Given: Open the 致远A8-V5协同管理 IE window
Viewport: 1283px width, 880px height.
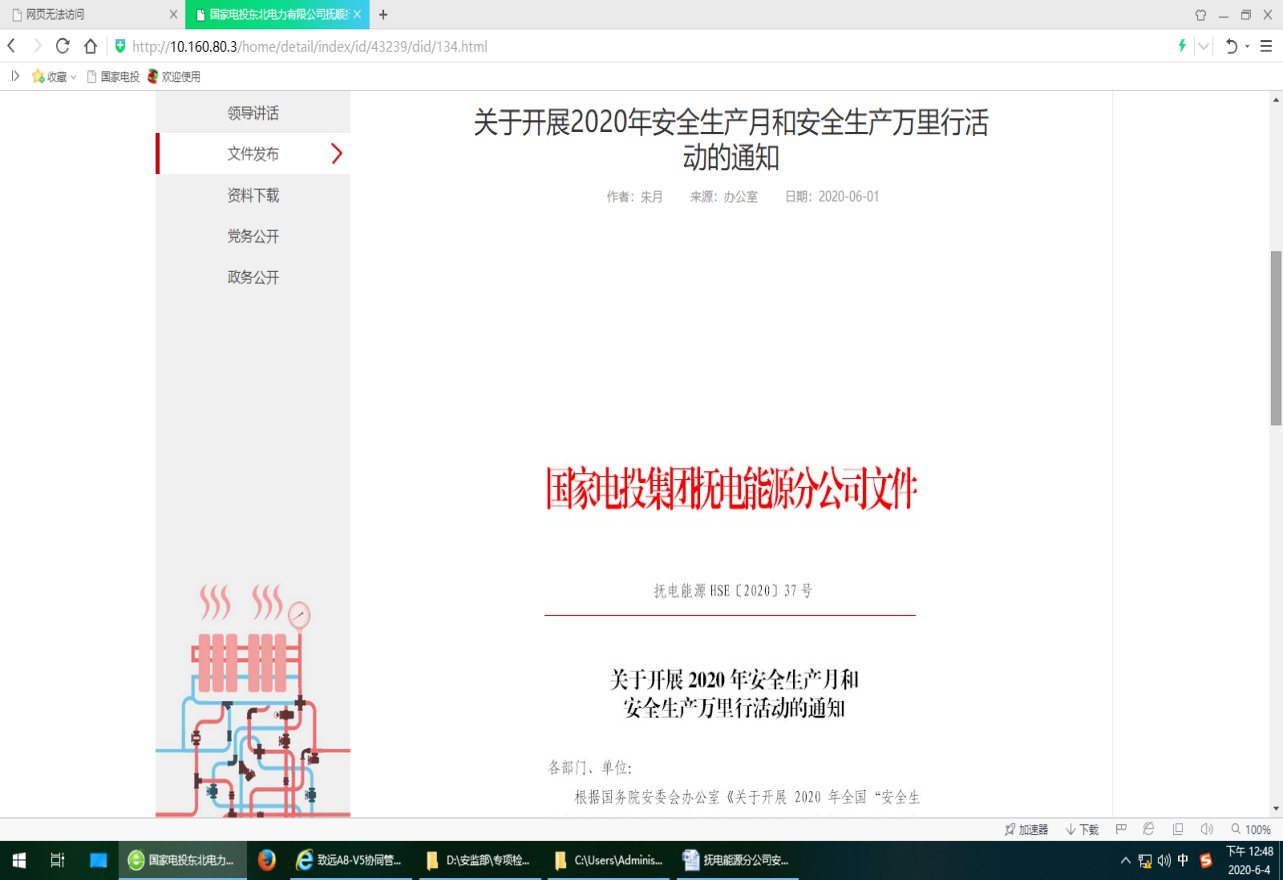Looking at the screenshot, I should click(349, 860).
